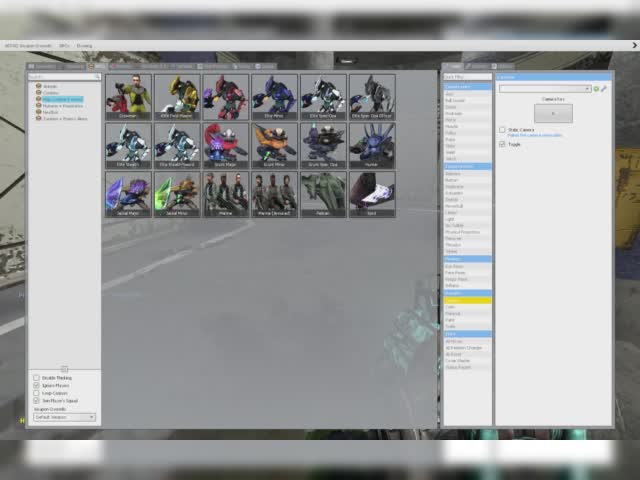Spawn the Marine (Armored) NPC icon
The height and width of the screenshot is (480, 640).
pos(274,194)
